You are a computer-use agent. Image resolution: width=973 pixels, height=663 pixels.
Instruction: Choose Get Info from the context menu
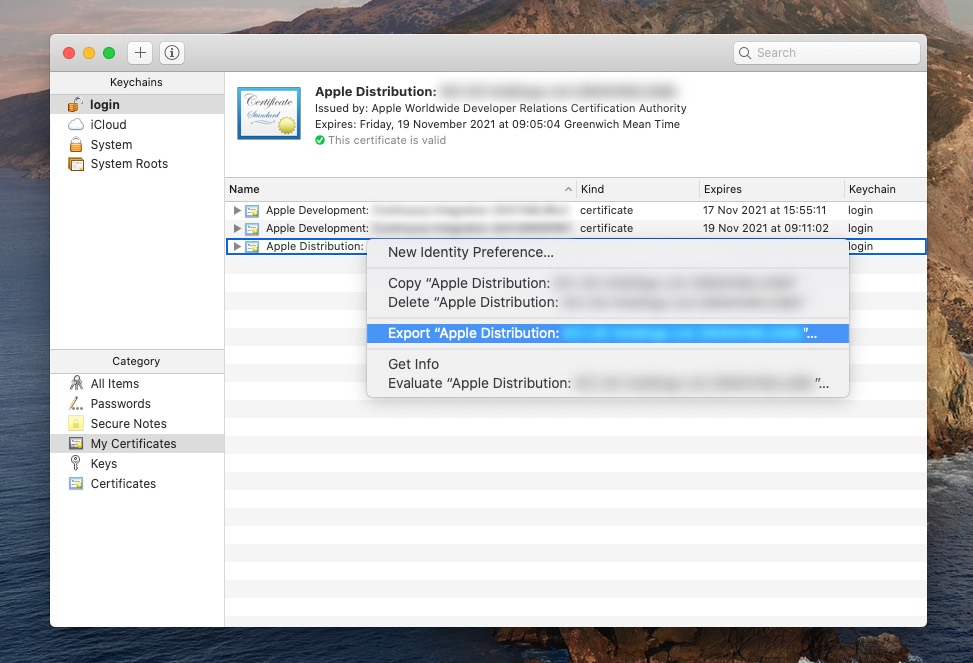(413, 364)
